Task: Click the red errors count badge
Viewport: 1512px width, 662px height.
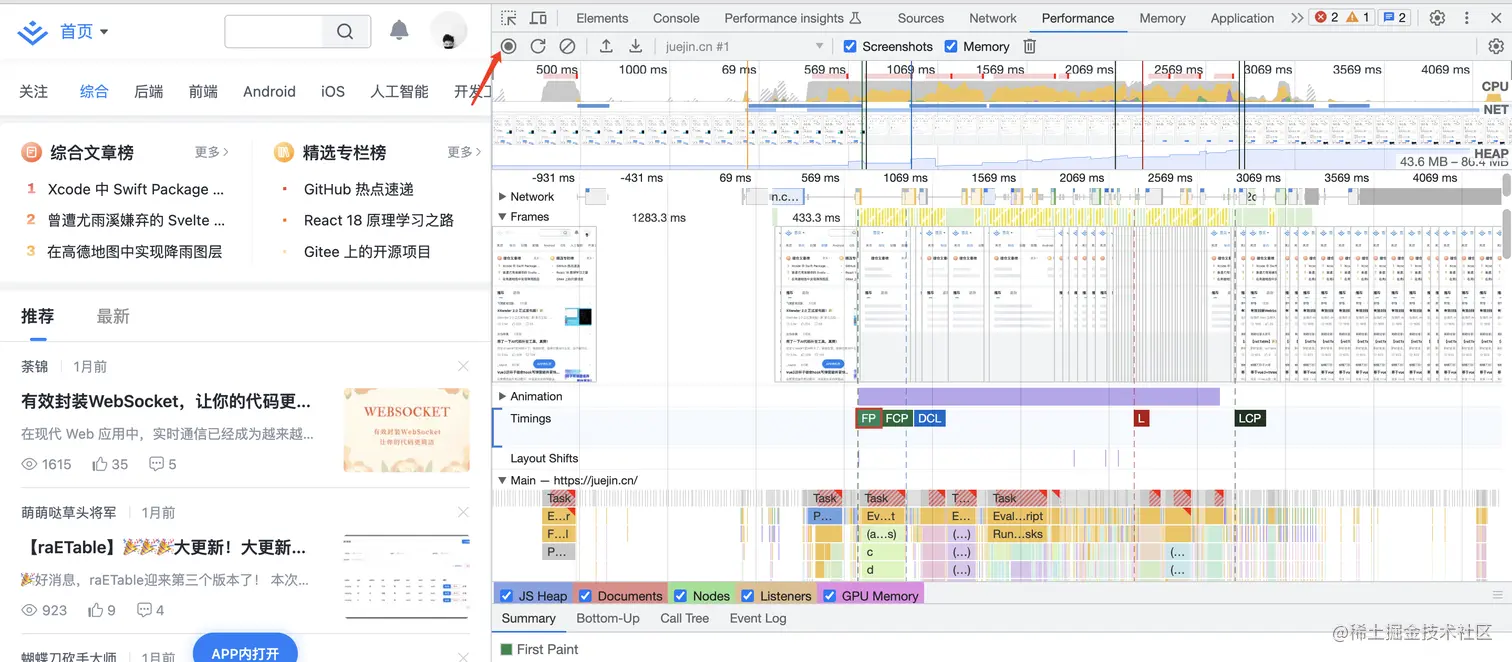Action: (x=1326, y=18)
